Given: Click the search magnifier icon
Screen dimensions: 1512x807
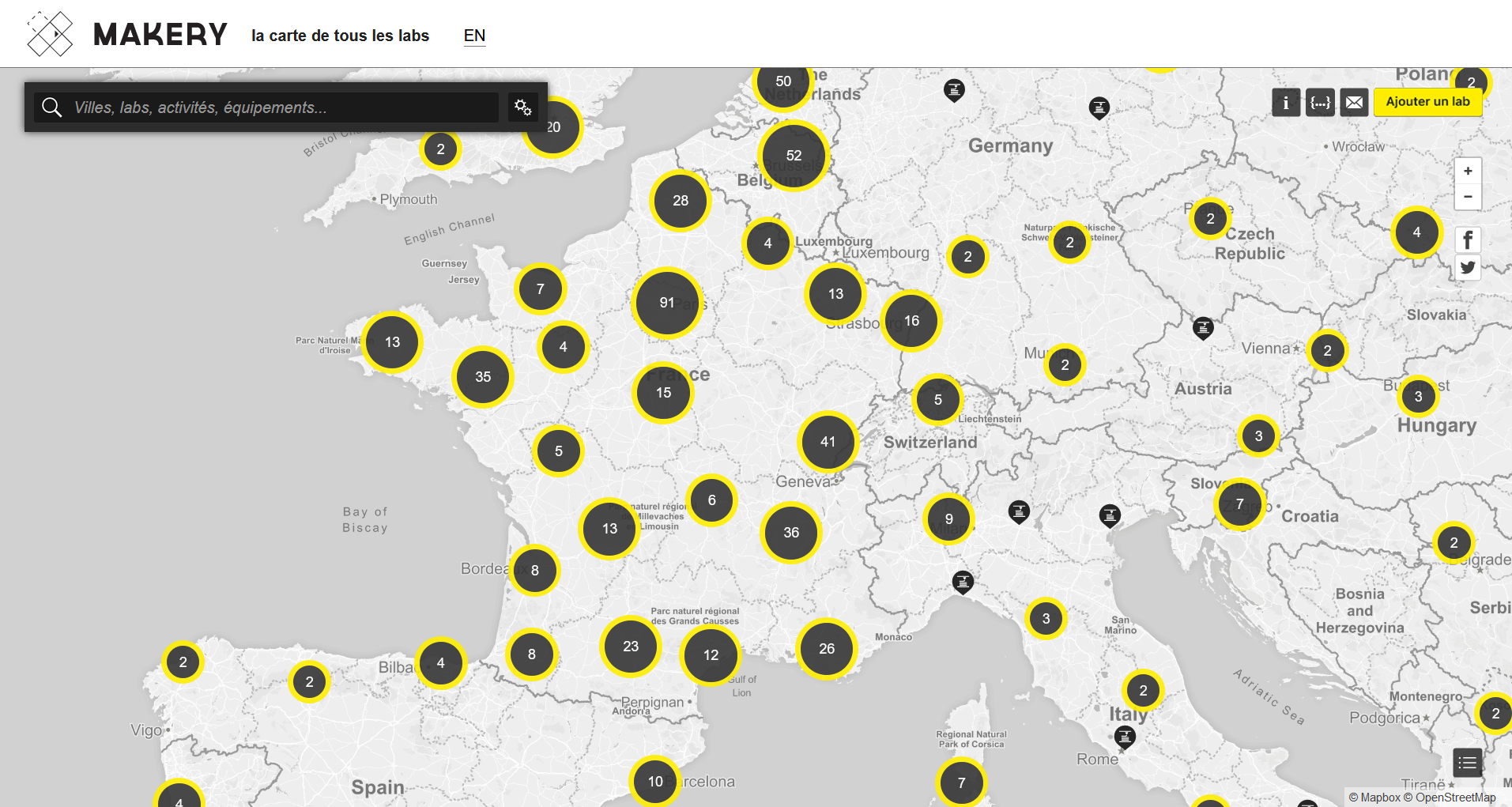Looking at the screenshot, I should tap(52, 107).
